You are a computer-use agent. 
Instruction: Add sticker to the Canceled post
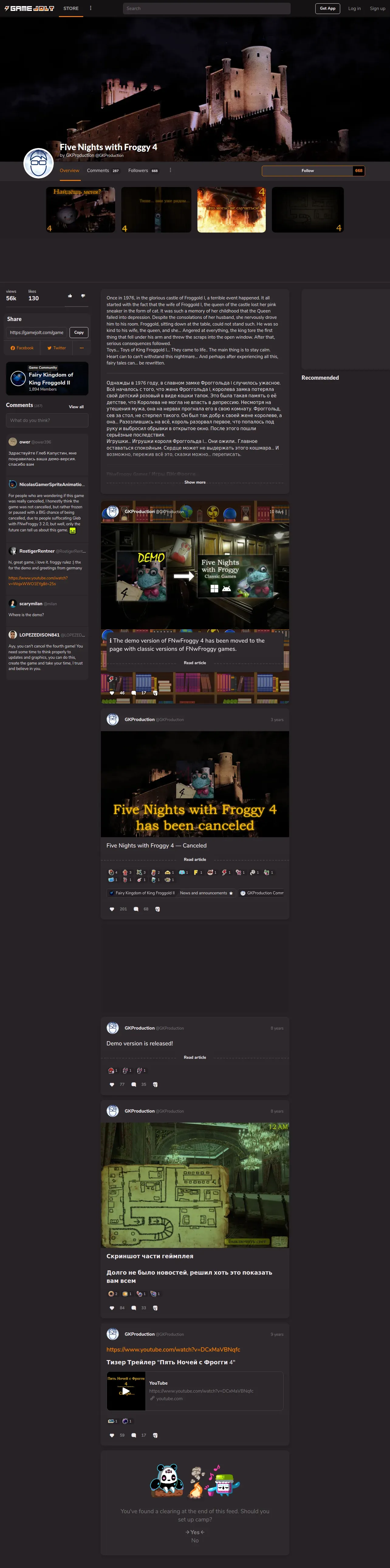(158, 909)
